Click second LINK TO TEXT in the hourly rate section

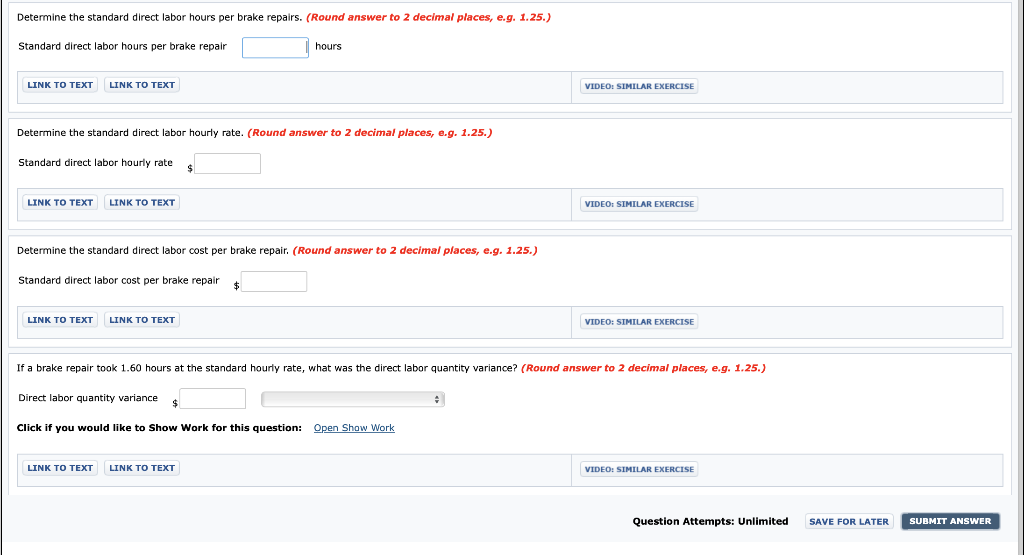click(142, 202)
